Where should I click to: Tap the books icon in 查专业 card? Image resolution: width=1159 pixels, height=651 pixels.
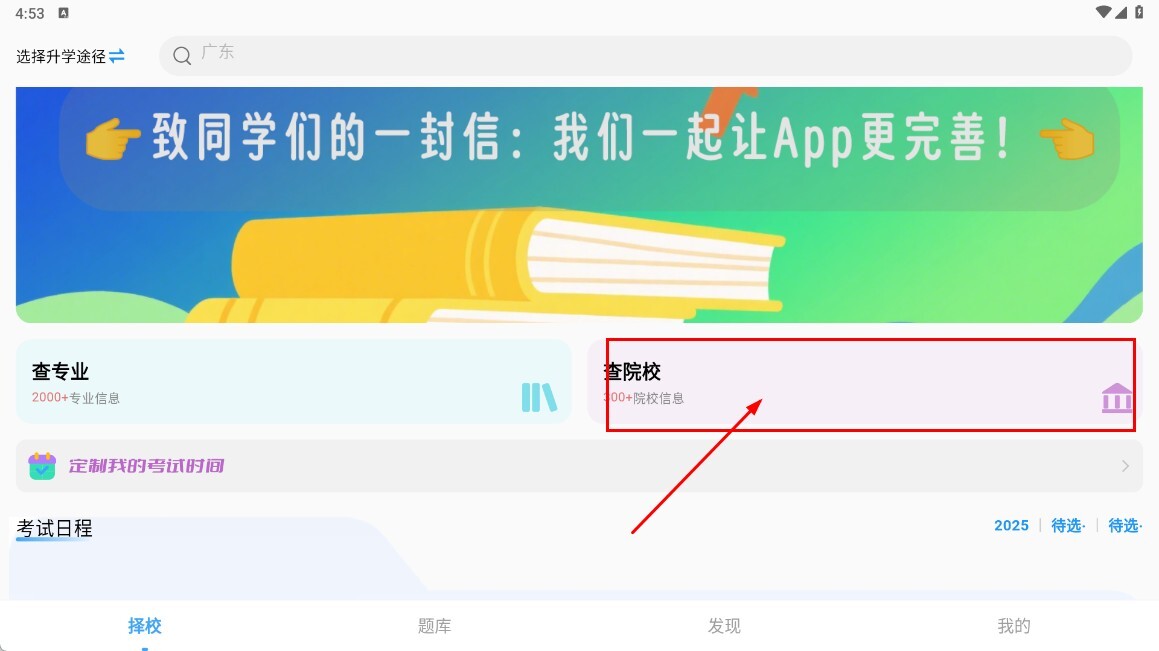pyautogui.click(x=539, y=398)
